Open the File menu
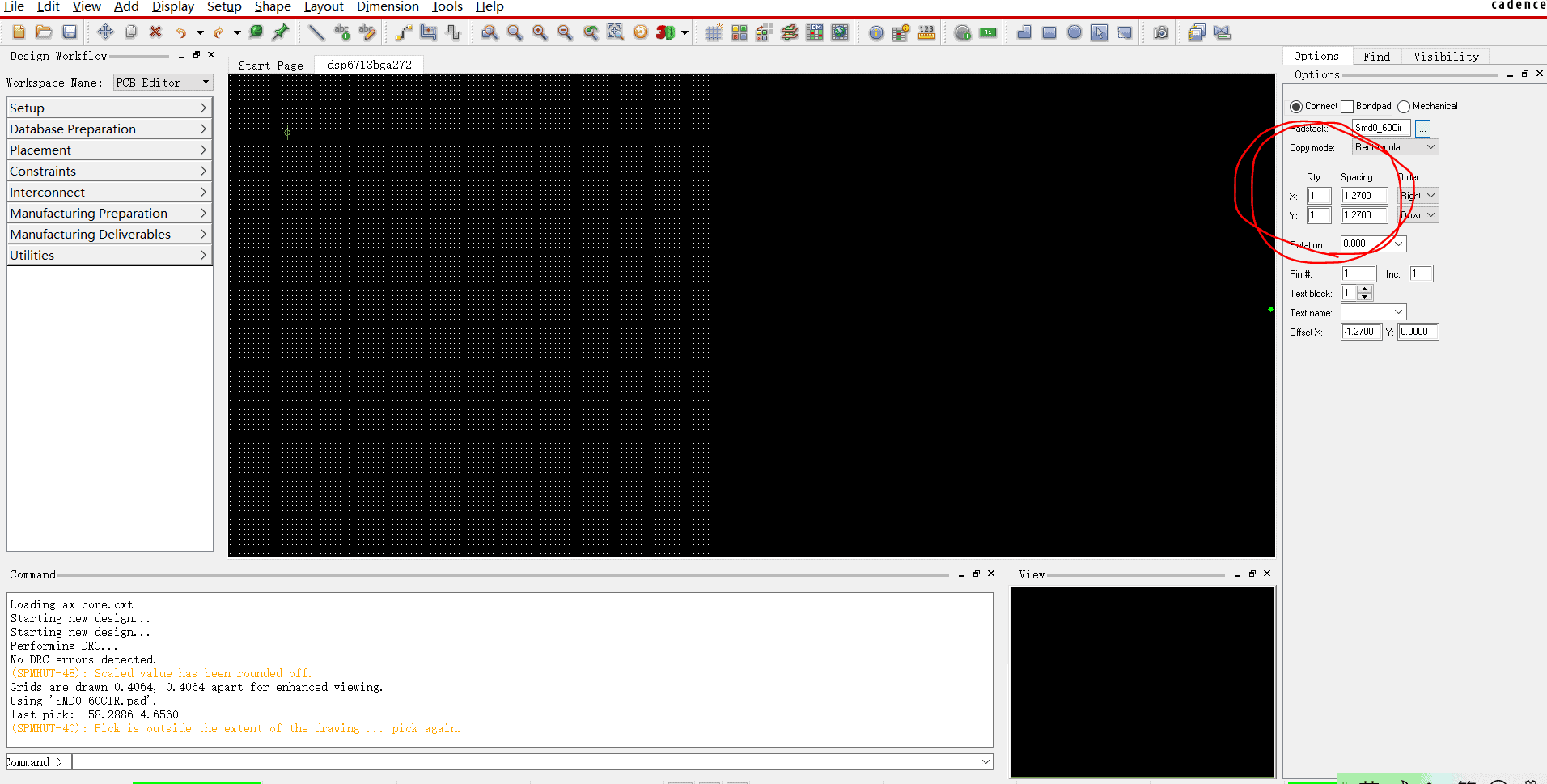Image resolution: width=1547 pixels, height=784 pixels. point(14,6)
